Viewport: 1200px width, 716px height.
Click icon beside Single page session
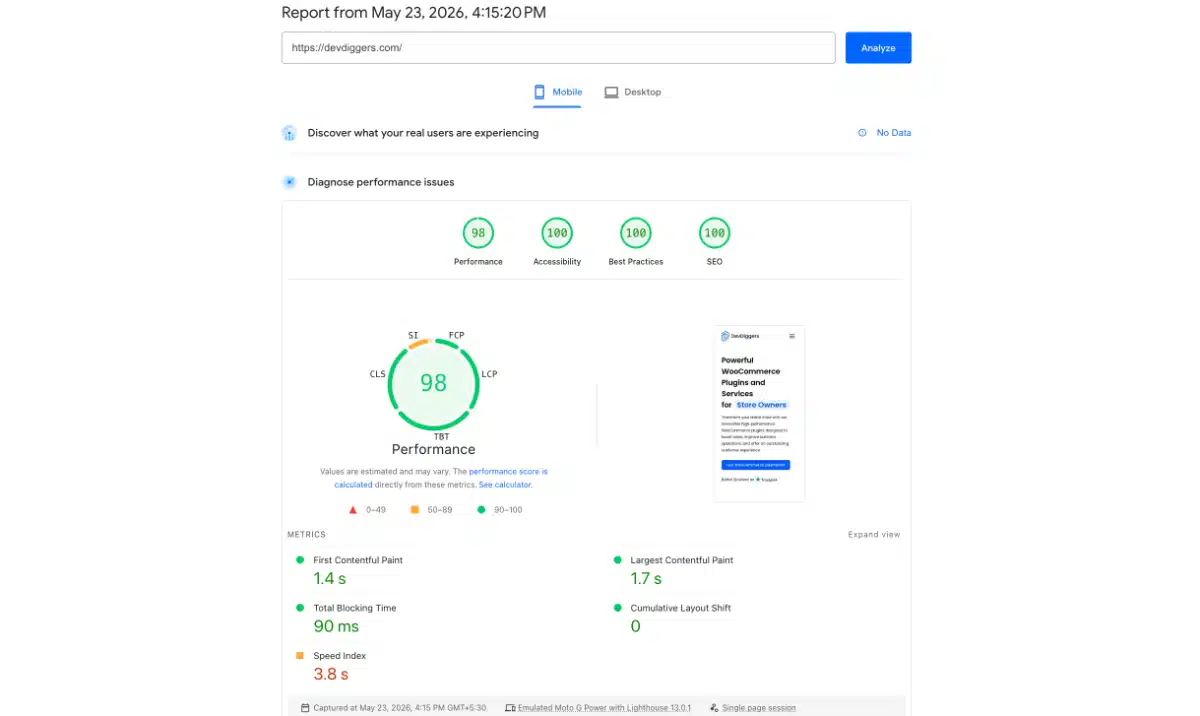coord(714,708)
